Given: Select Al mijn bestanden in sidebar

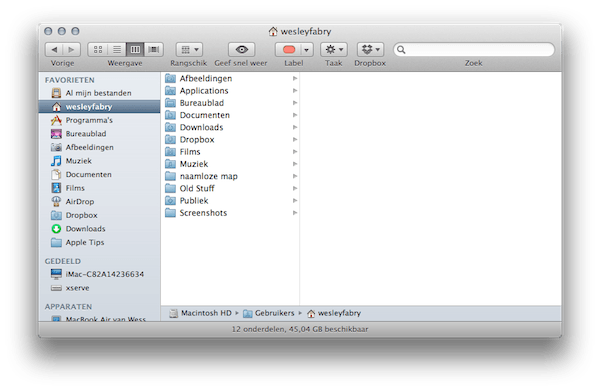Looking at the screenshot, I should 99,93.
